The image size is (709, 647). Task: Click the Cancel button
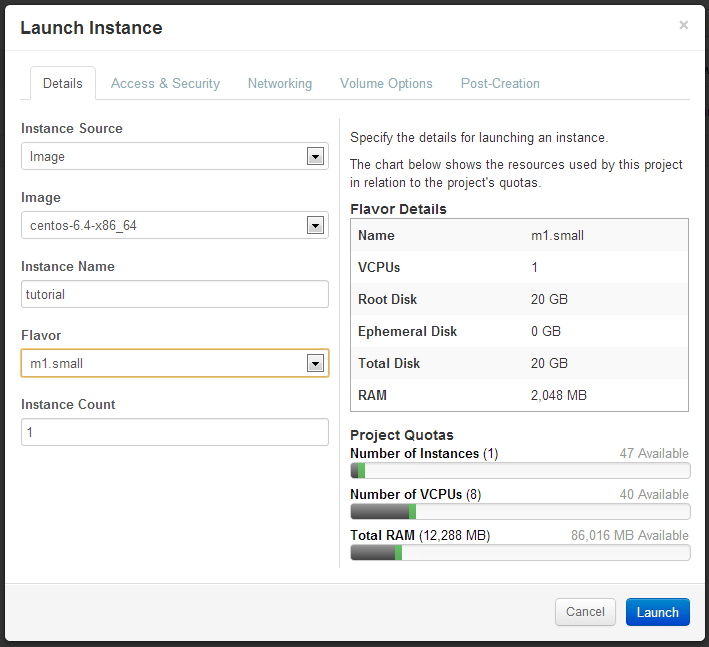pyautogui.click(x=585, y=612)
